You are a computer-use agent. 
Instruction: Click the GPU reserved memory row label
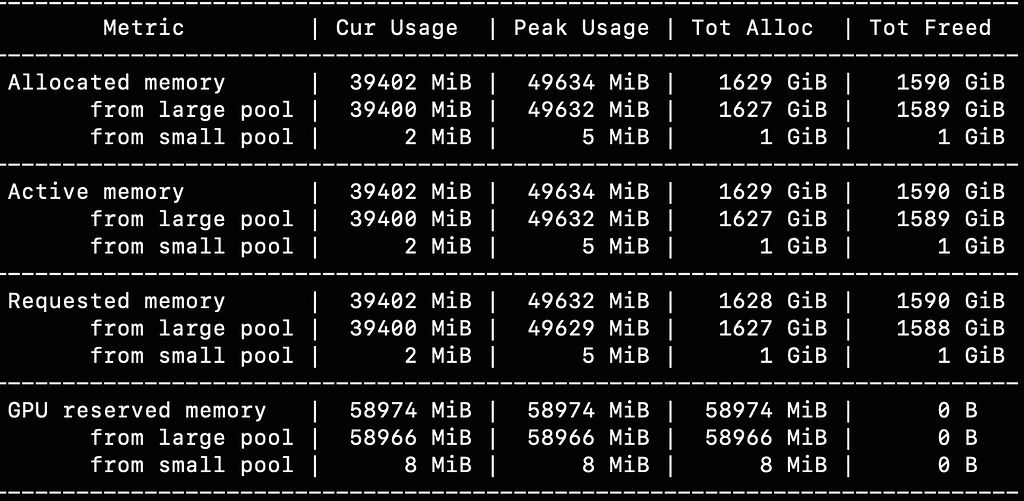coord(137,410)
